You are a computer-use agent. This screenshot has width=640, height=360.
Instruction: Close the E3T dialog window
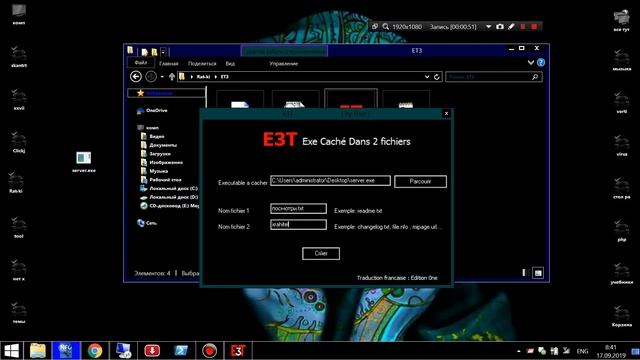click(446, 113)
